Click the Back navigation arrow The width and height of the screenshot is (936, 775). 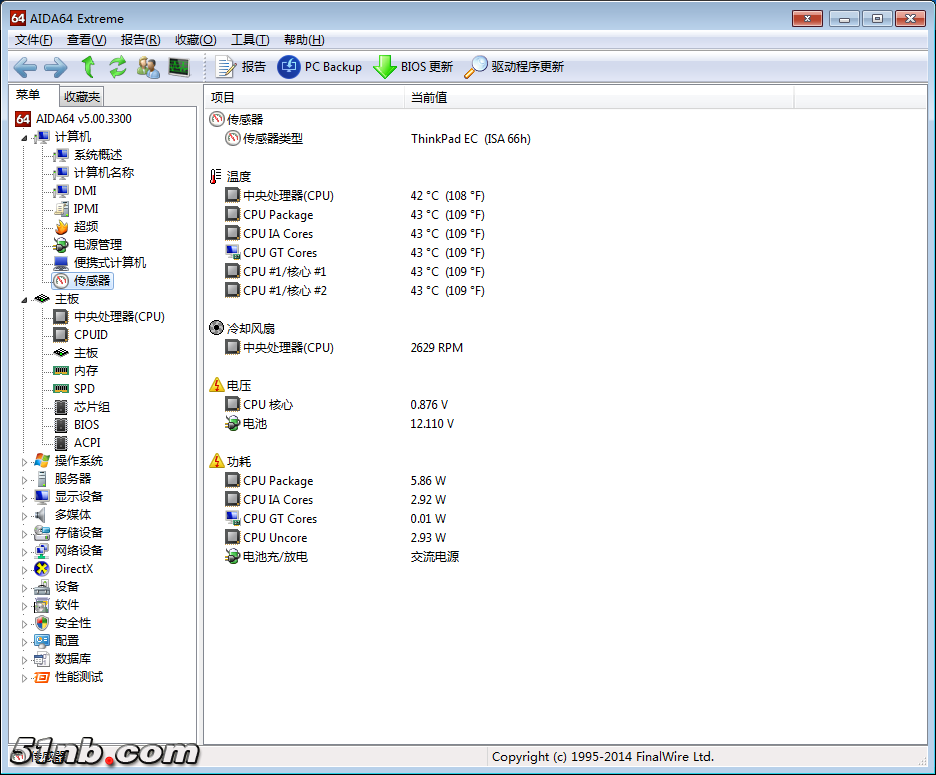pyautogui.click(x=25, y=67)
